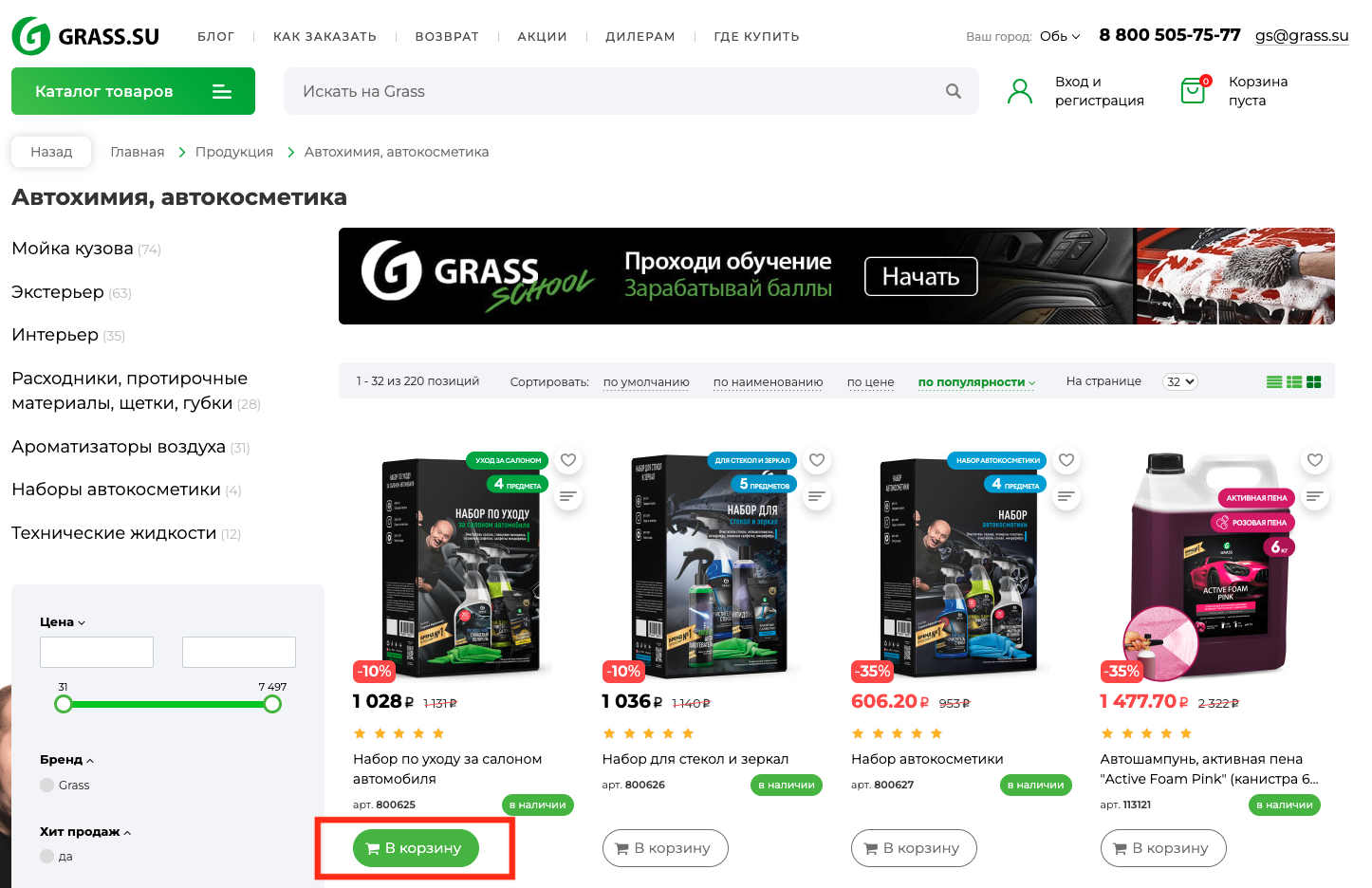The image size is (1372, 888).
Task: Add salon care set to favorites
Action: tap(568, 460)
